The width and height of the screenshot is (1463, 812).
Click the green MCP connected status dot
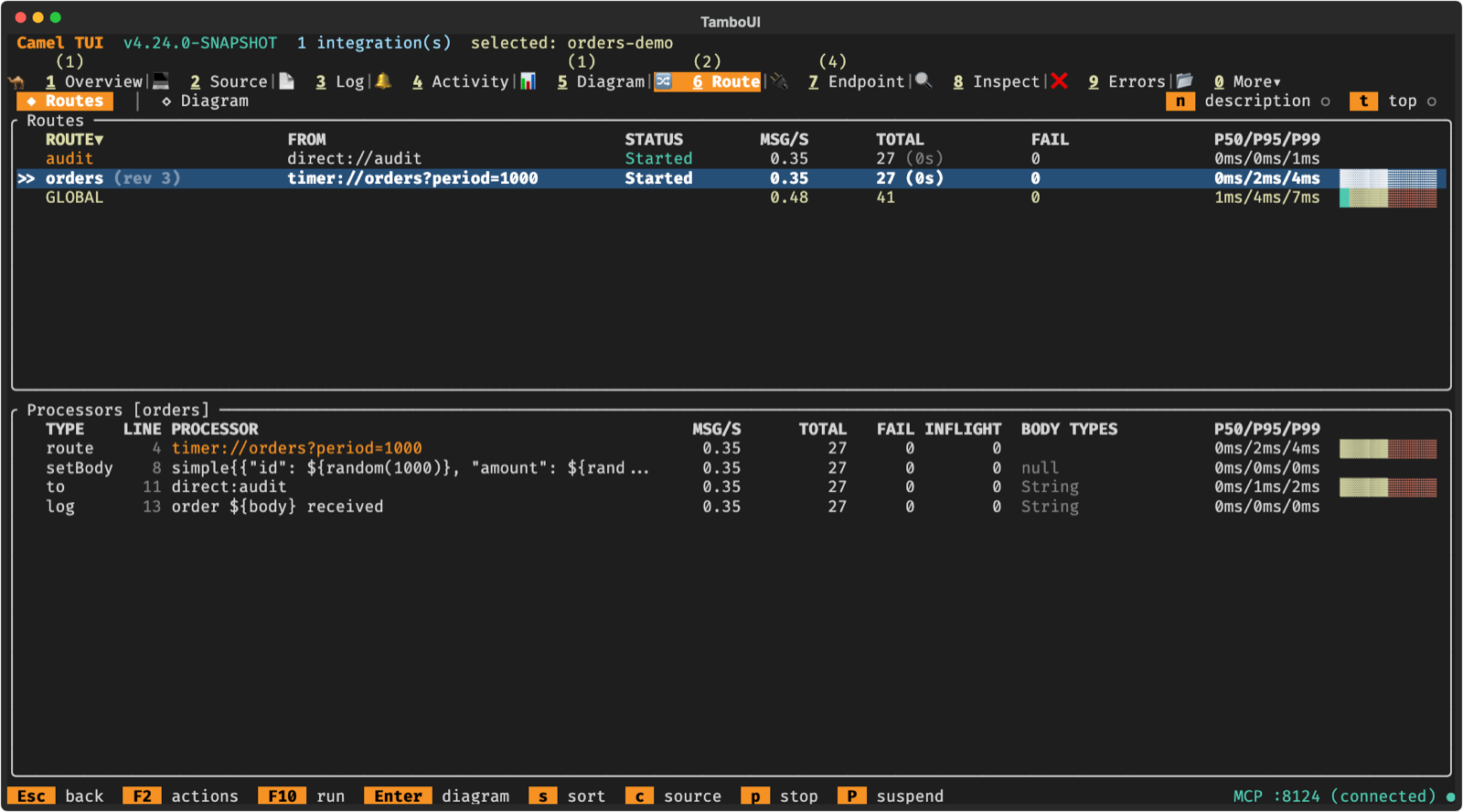1450,796
